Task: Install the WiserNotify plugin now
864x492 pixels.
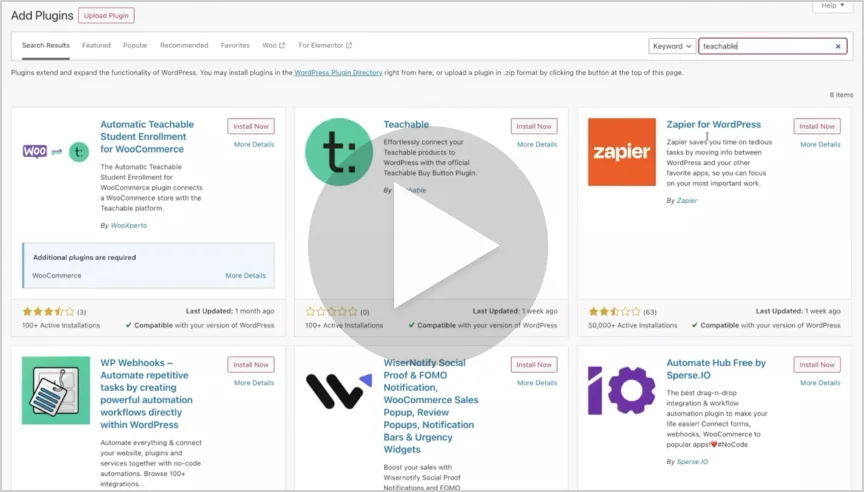Action: point(534,365)
